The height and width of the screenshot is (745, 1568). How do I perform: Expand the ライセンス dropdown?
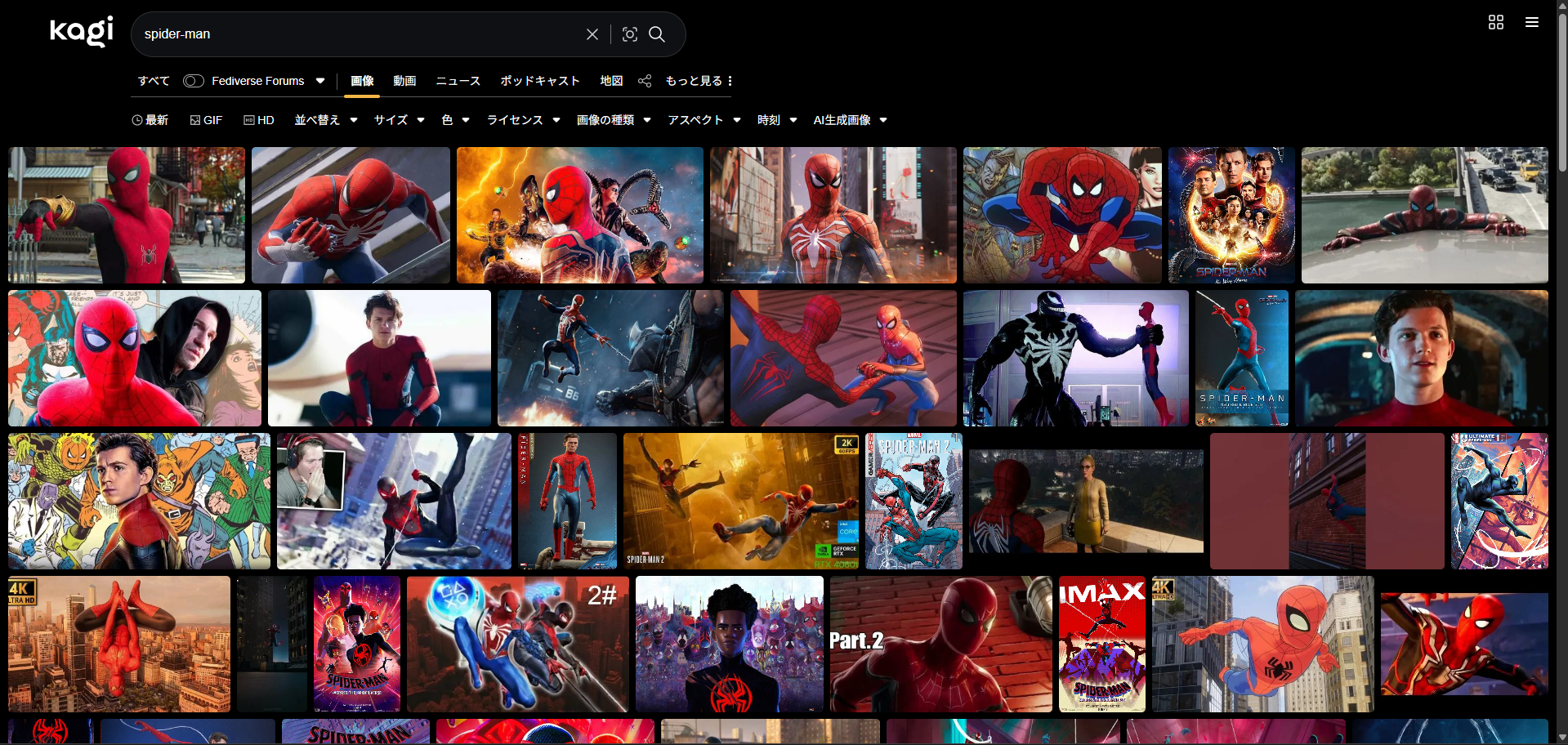(x=523, y=120)
